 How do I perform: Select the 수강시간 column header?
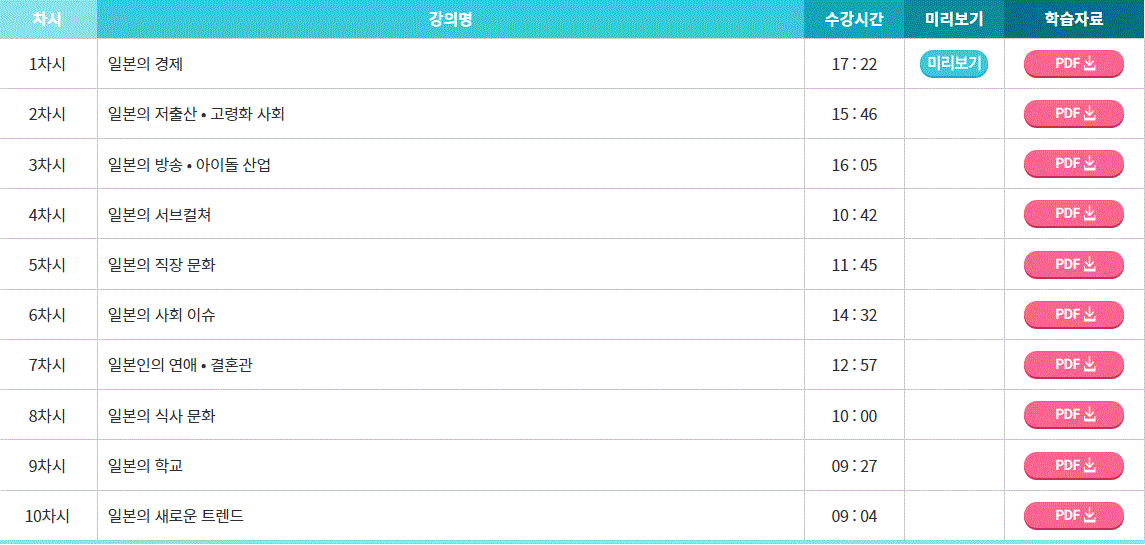854,20
